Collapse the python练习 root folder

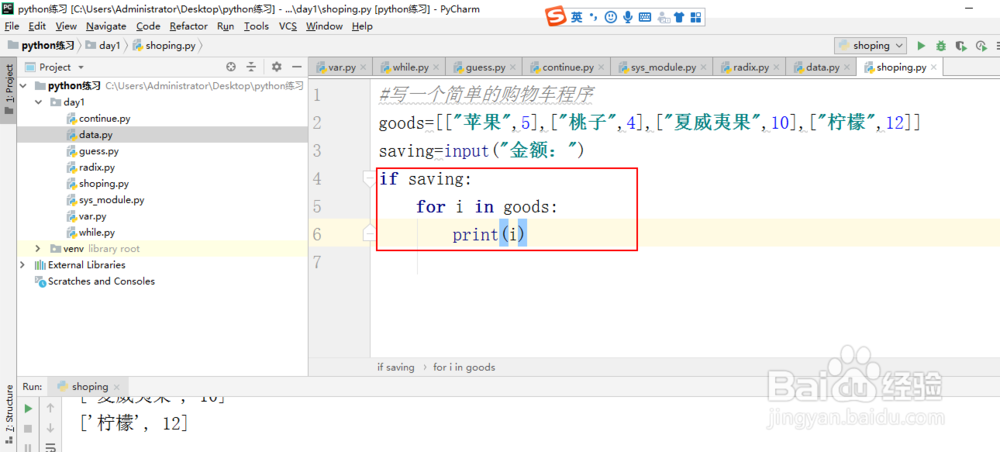point(24,85)
